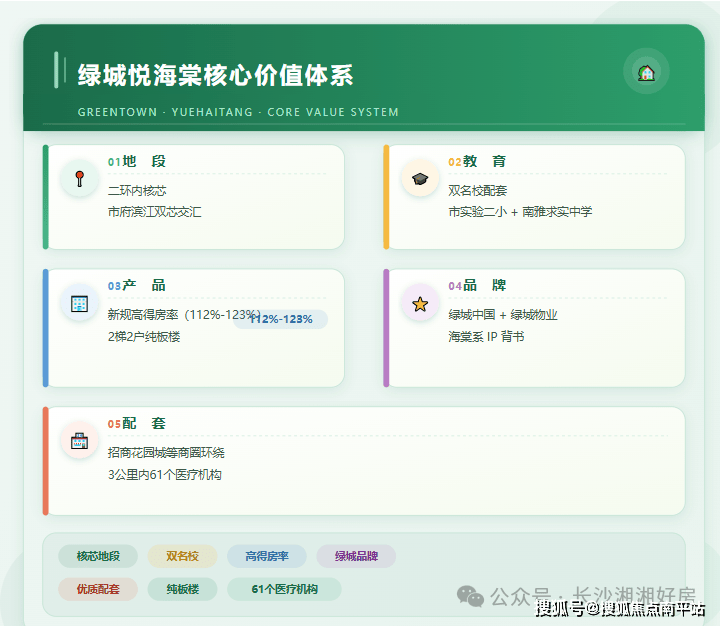The height and width of the screenshot is (626, 720).
Task: Click the 海棠系 IP 背书 text
Action: (x=486, y=337)
